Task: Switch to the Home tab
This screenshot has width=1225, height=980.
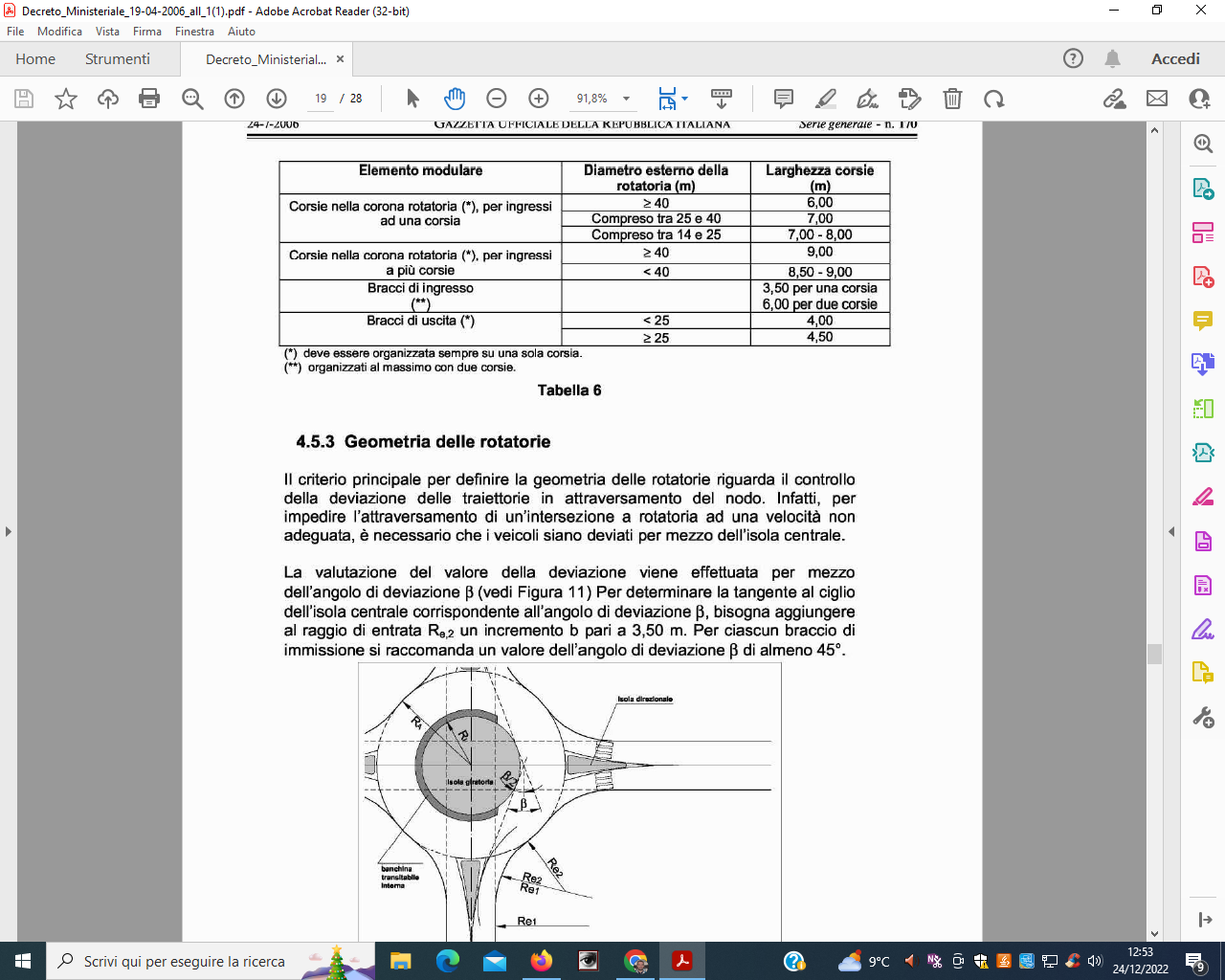Action: (x=35, y=58)
